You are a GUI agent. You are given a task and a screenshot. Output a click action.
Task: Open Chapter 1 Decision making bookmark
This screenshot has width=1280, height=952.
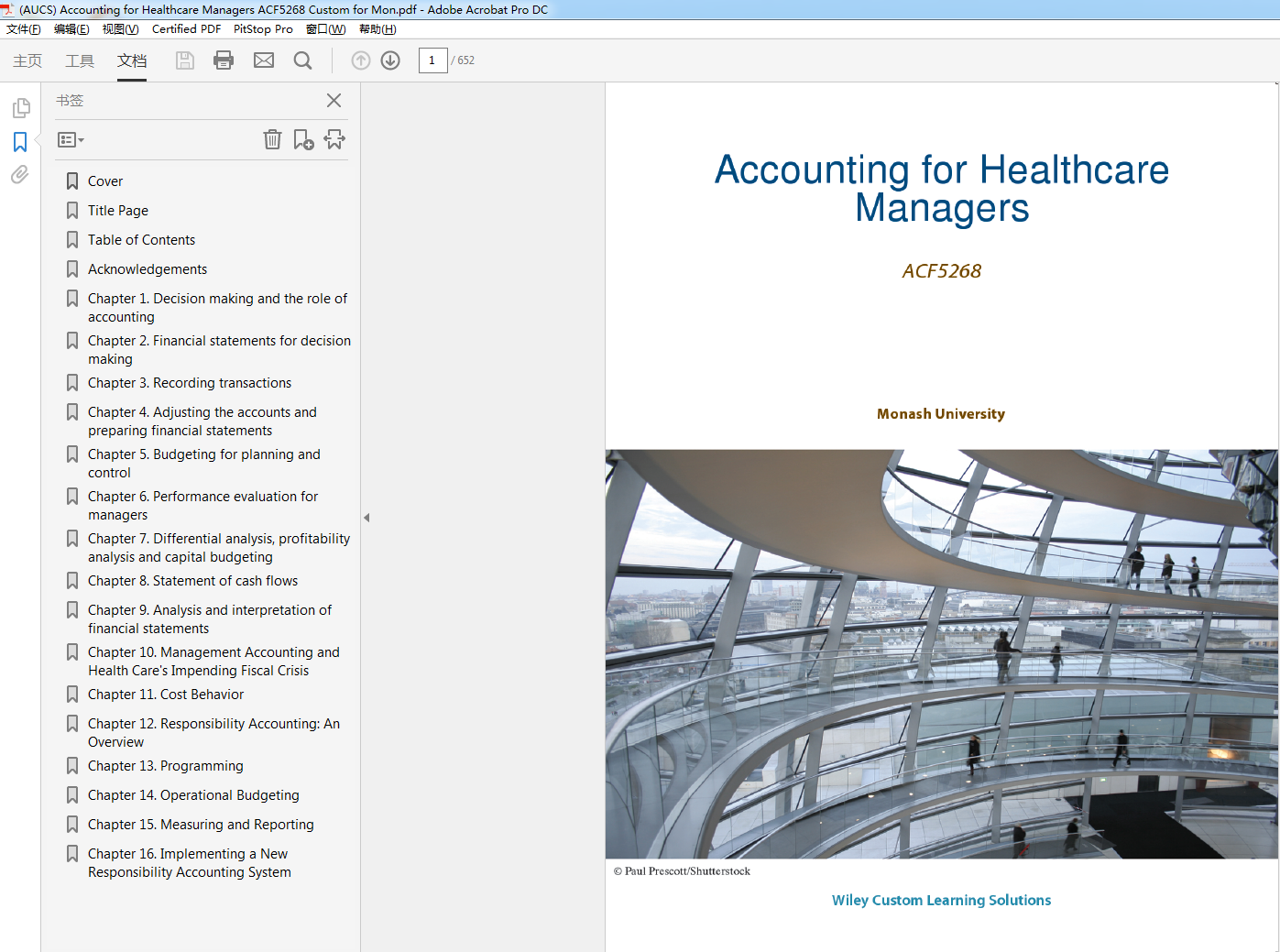pos(218,308)
